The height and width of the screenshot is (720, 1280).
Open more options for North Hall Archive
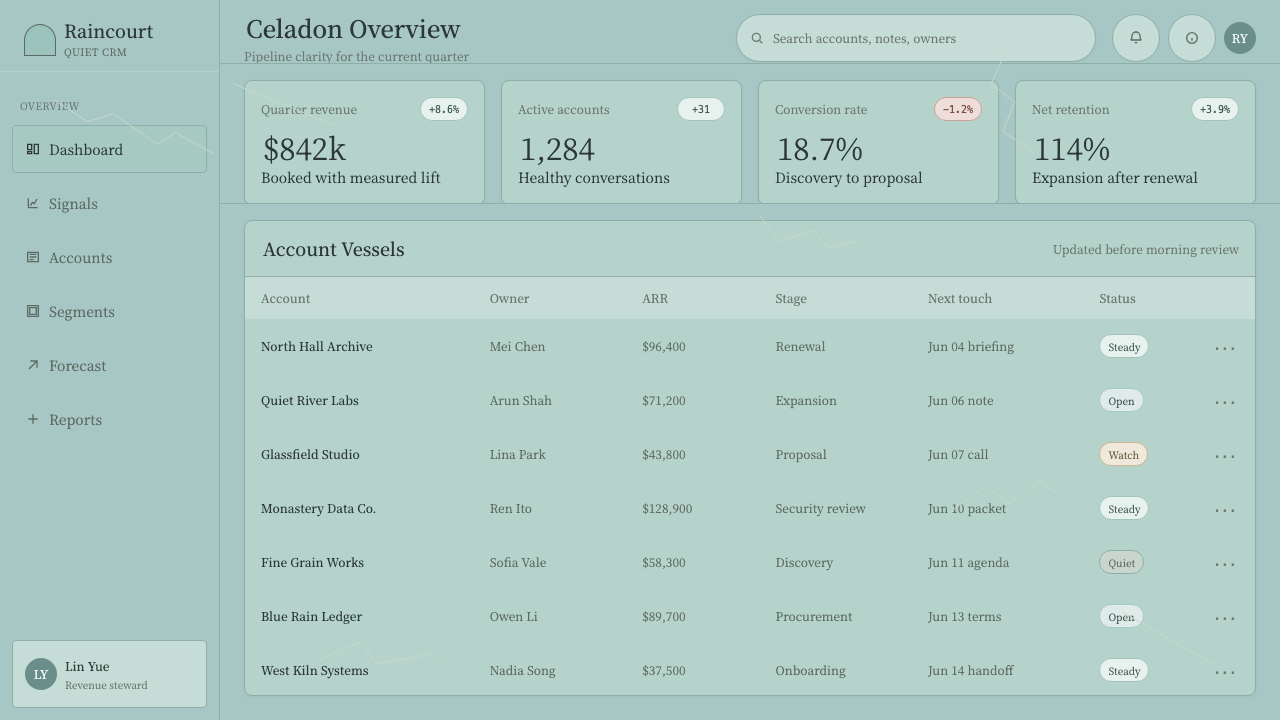click(x=1225, y=347)
